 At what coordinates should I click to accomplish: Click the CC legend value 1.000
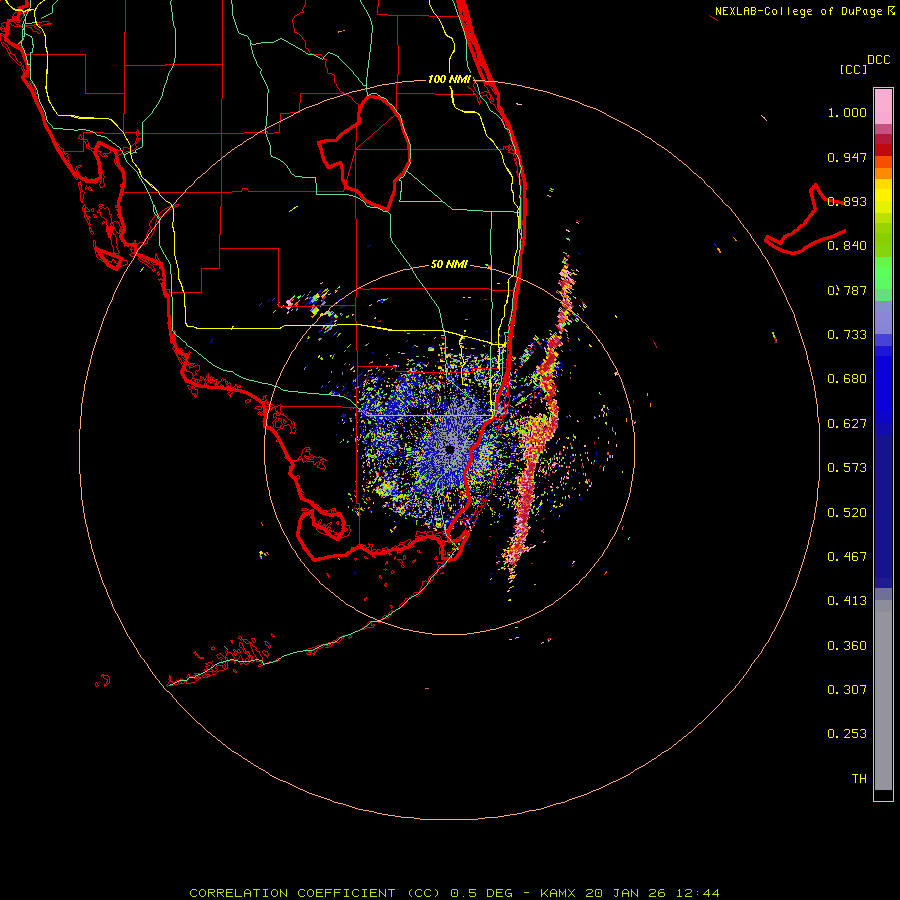(x=847, y=112)
